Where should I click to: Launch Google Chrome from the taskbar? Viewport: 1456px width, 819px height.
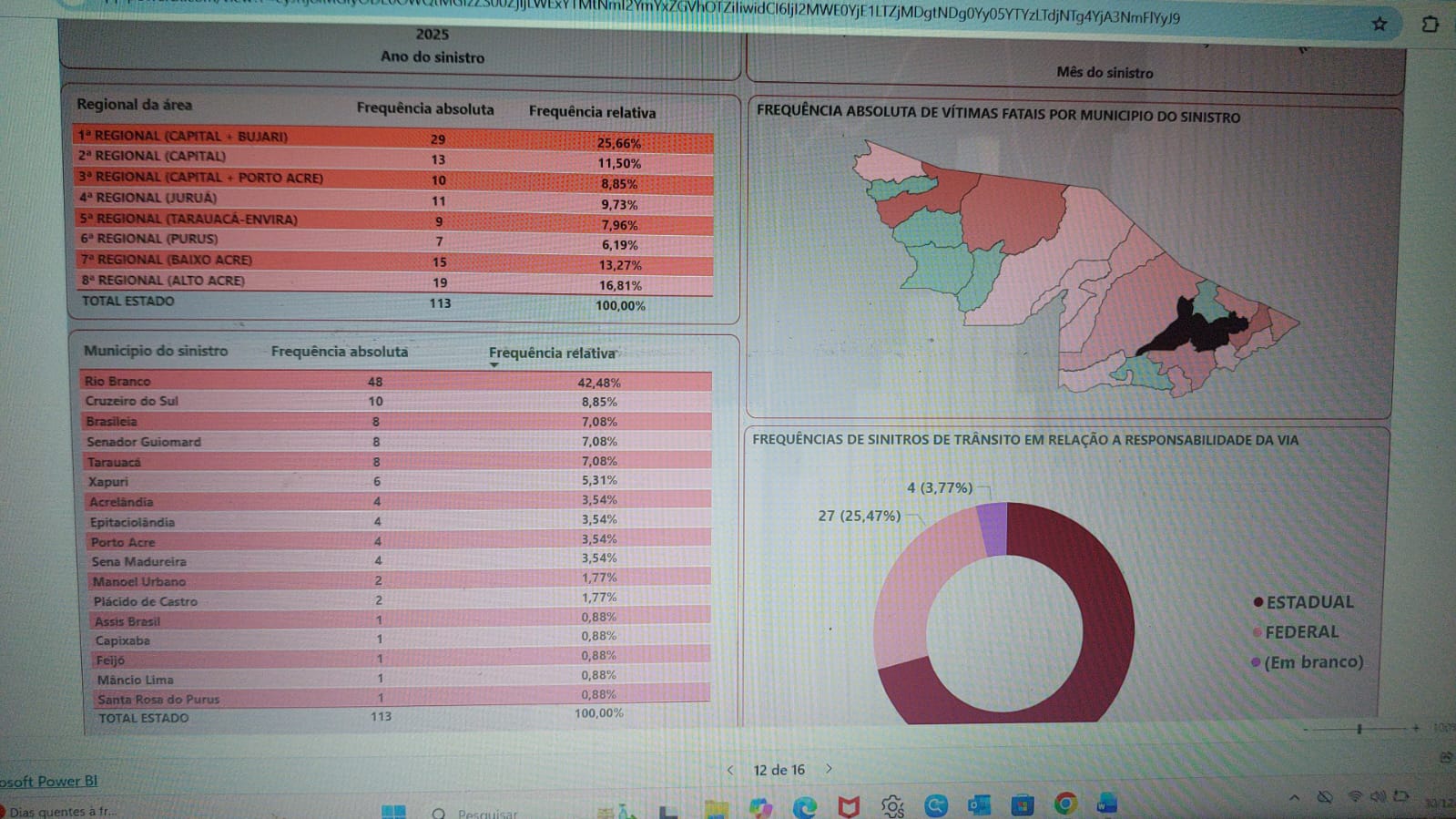[x=1065, y=804]
